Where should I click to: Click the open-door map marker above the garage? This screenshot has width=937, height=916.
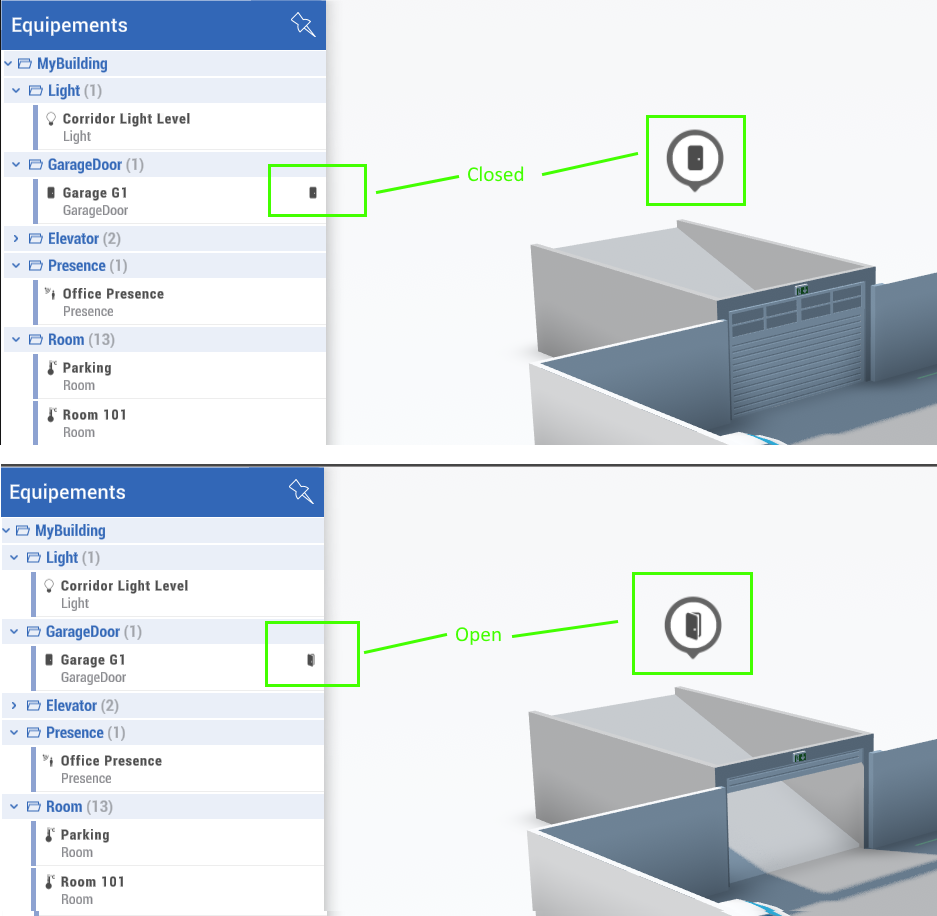(693, 626)
